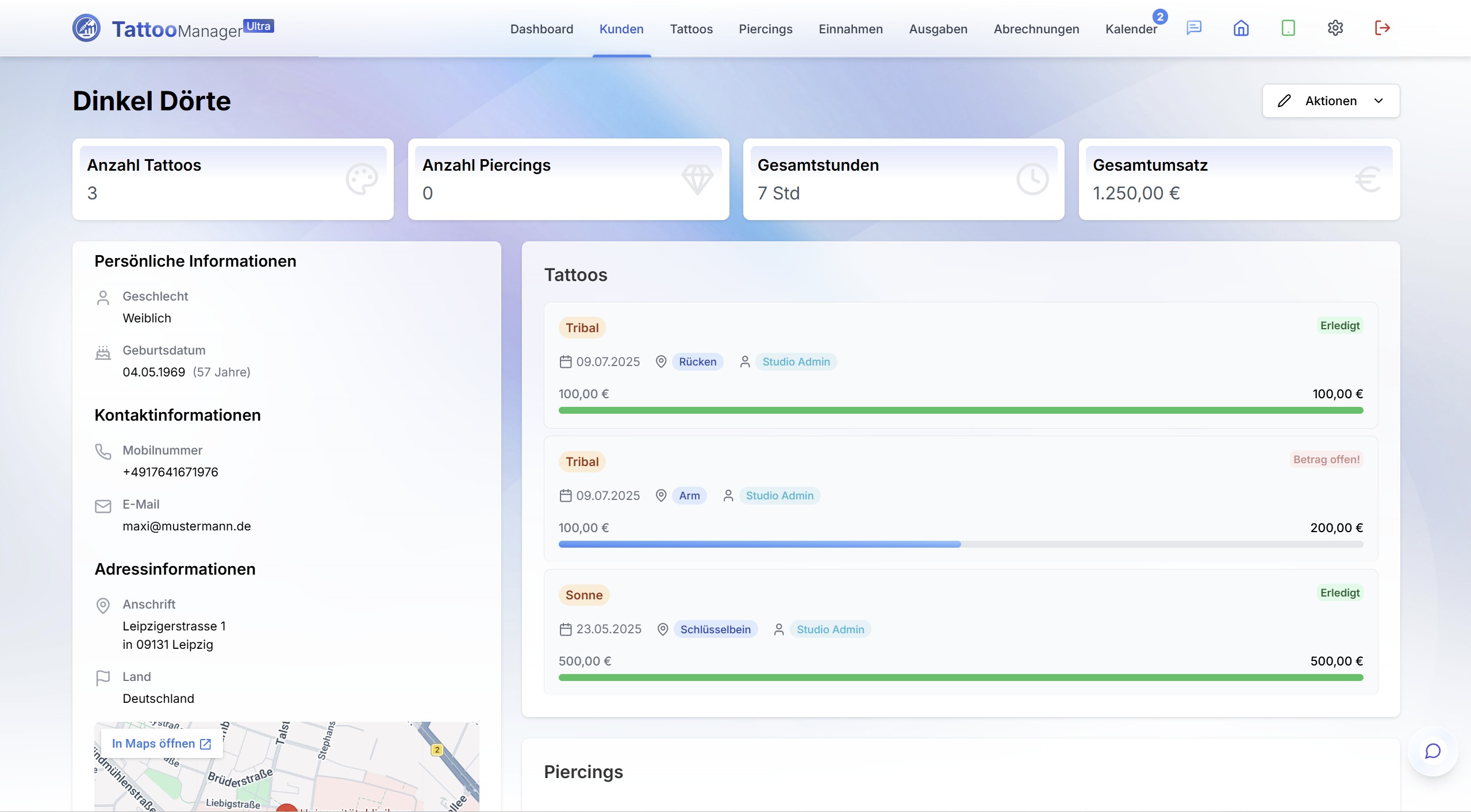Click the flag icon beside Land
The image size is (1471, 812).
tap(103, 678)
